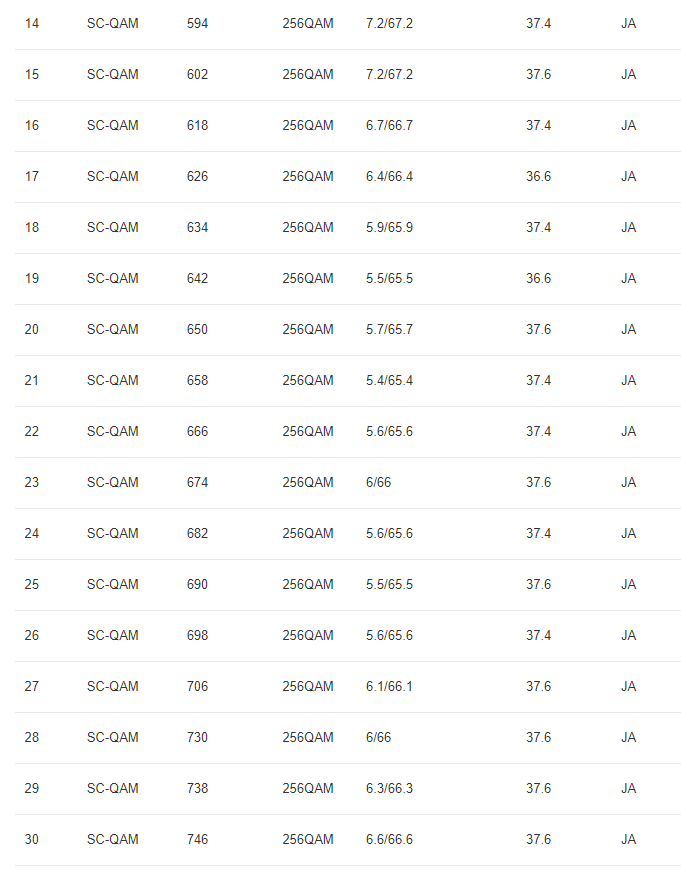The height and width of the screenshot is (885, 681).
Task: Click the frequency 690 cell
Action: pos(197,584)
